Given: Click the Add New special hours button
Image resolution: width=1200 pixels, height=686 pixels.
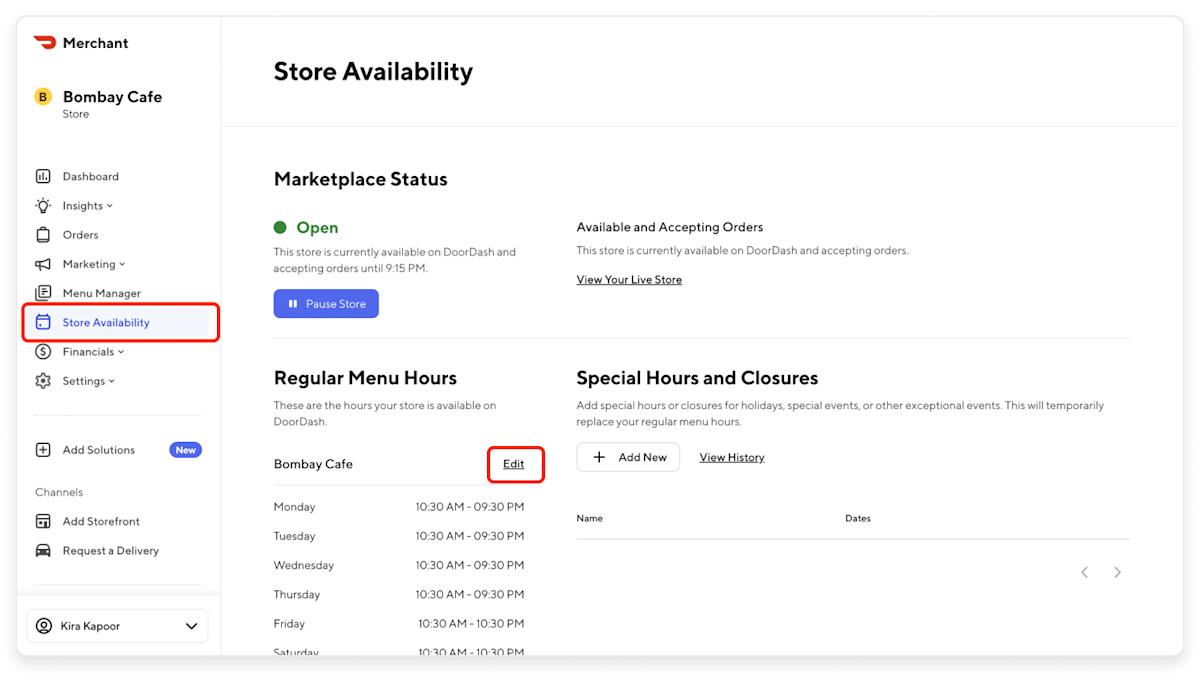Looking at the screenshot, I should point(628,457).
